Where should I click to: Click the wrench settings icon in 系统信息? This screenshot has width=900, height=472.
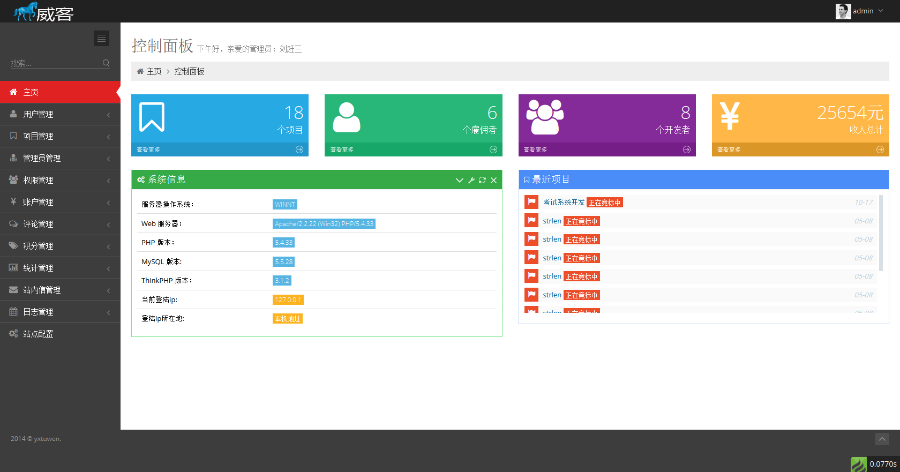coord(471,180)
